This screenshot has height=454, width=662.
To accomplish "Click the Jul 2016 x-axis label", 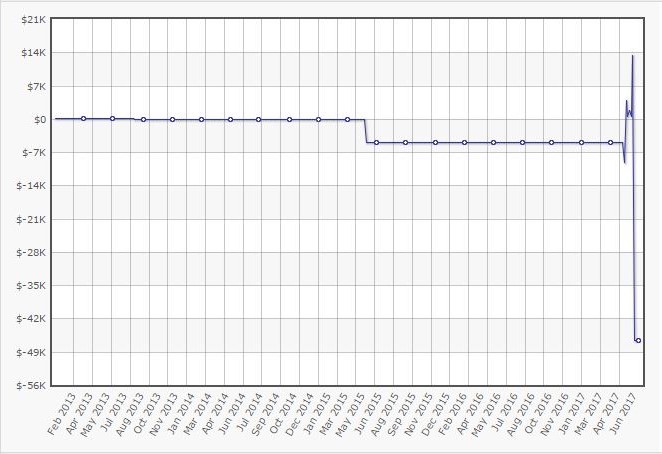I will (x=505, y=414).
